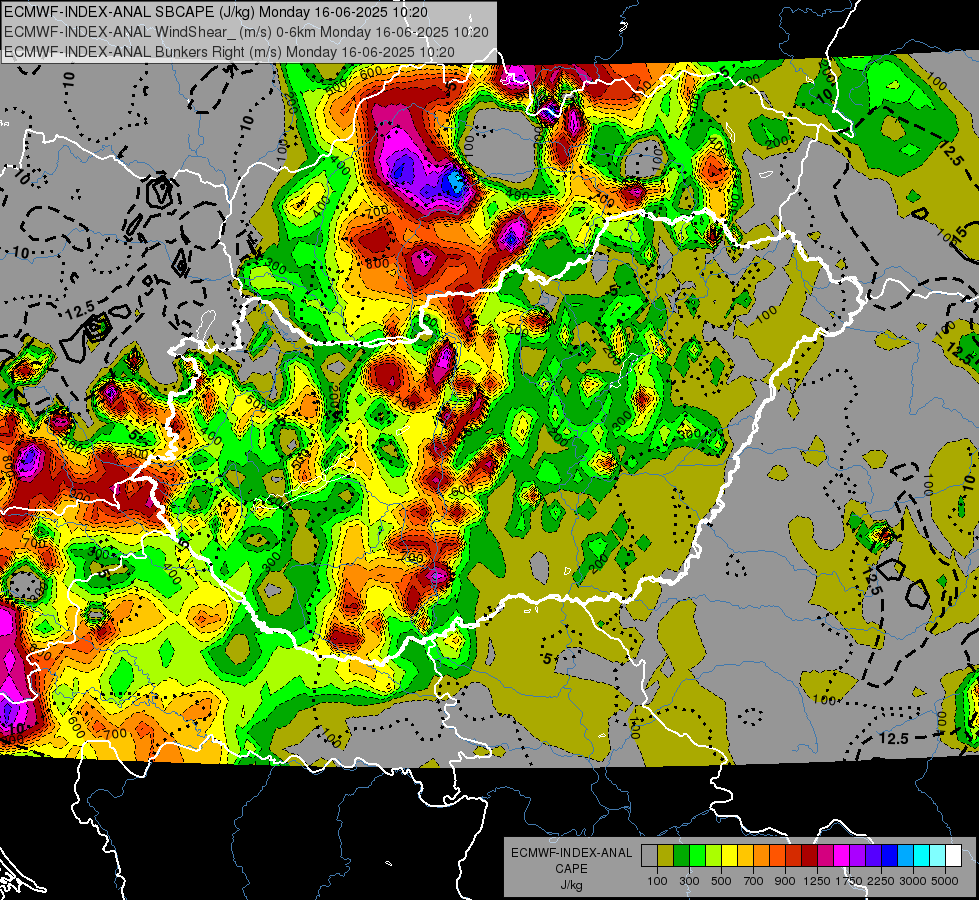Select the Bunkers Right (m/s) title line
The width and height of the screenshot is (979, 900).
click(x=229, y=52)
